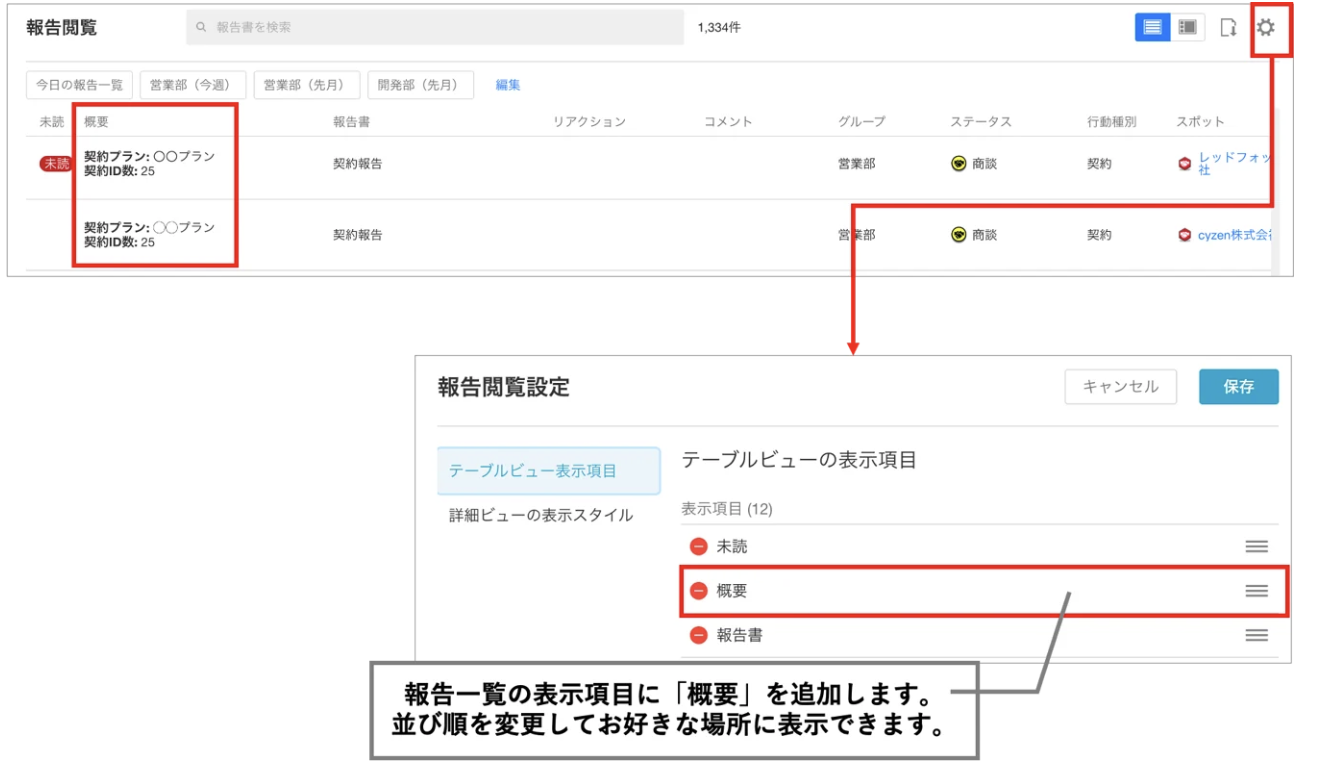
Task: Select the 営業部（先月） filter
Action: click(x=307, y=85)
